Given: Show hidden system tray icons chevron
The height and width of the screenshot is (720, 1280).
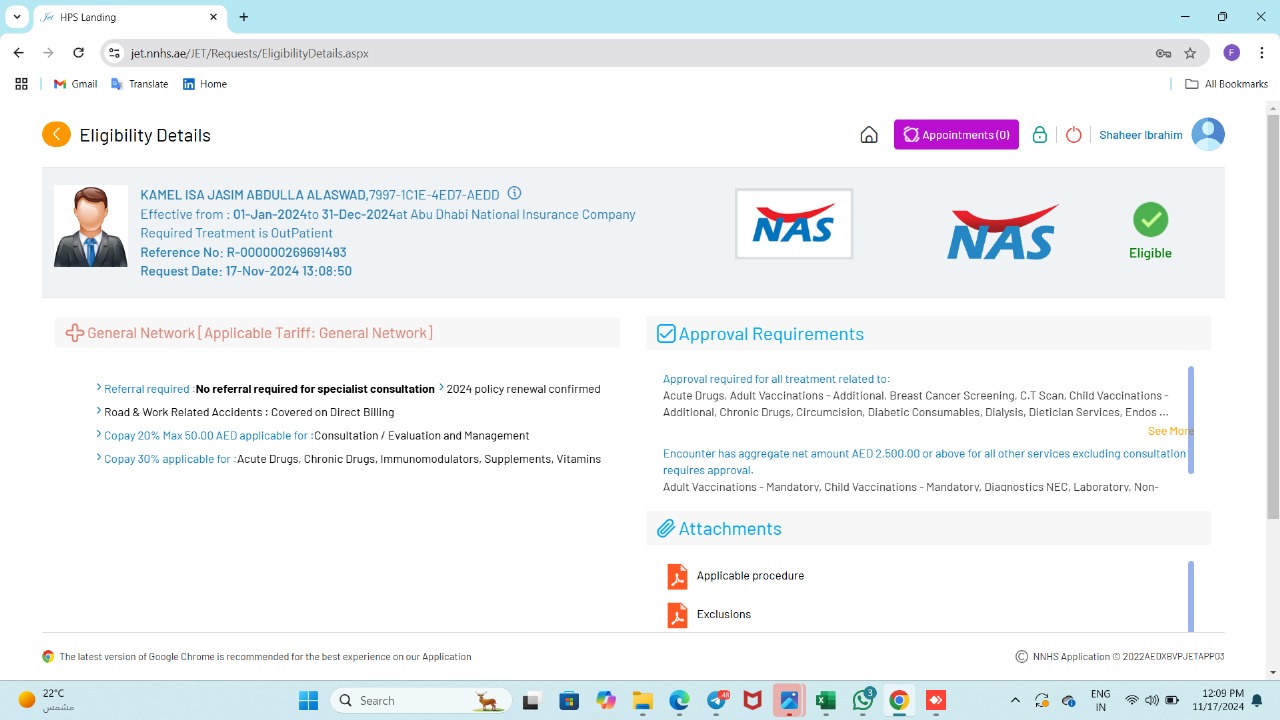Looking at the screenshot, I should tap(1015, 700).
